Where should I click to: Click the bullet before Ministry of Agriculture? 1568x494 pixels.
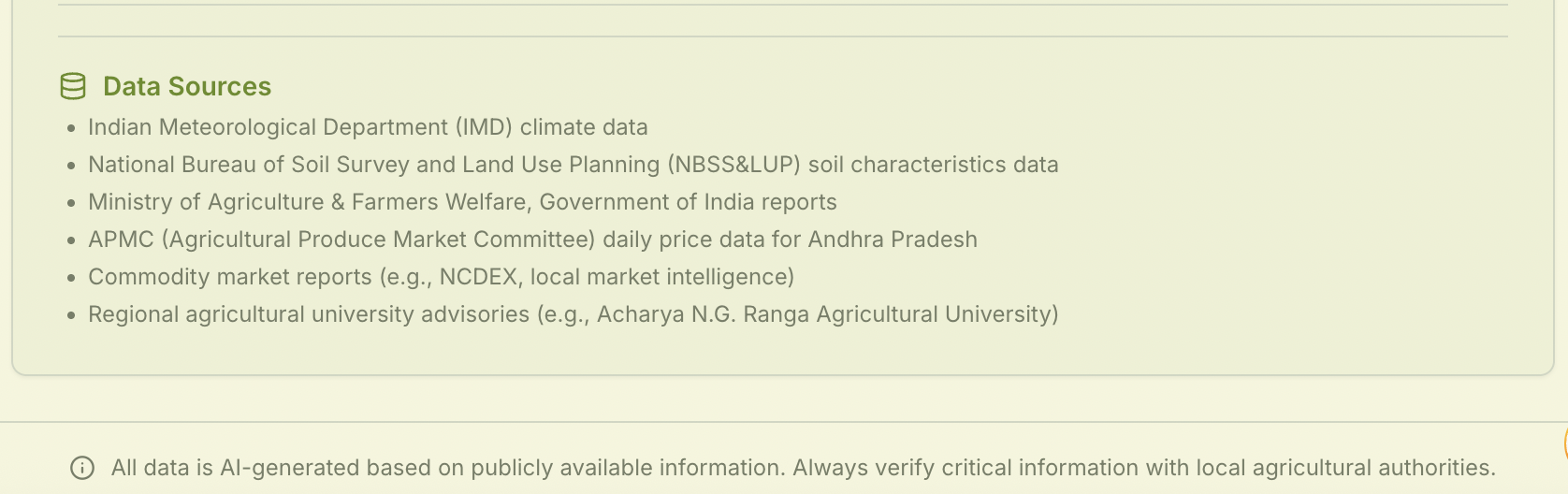coord(71,203)
